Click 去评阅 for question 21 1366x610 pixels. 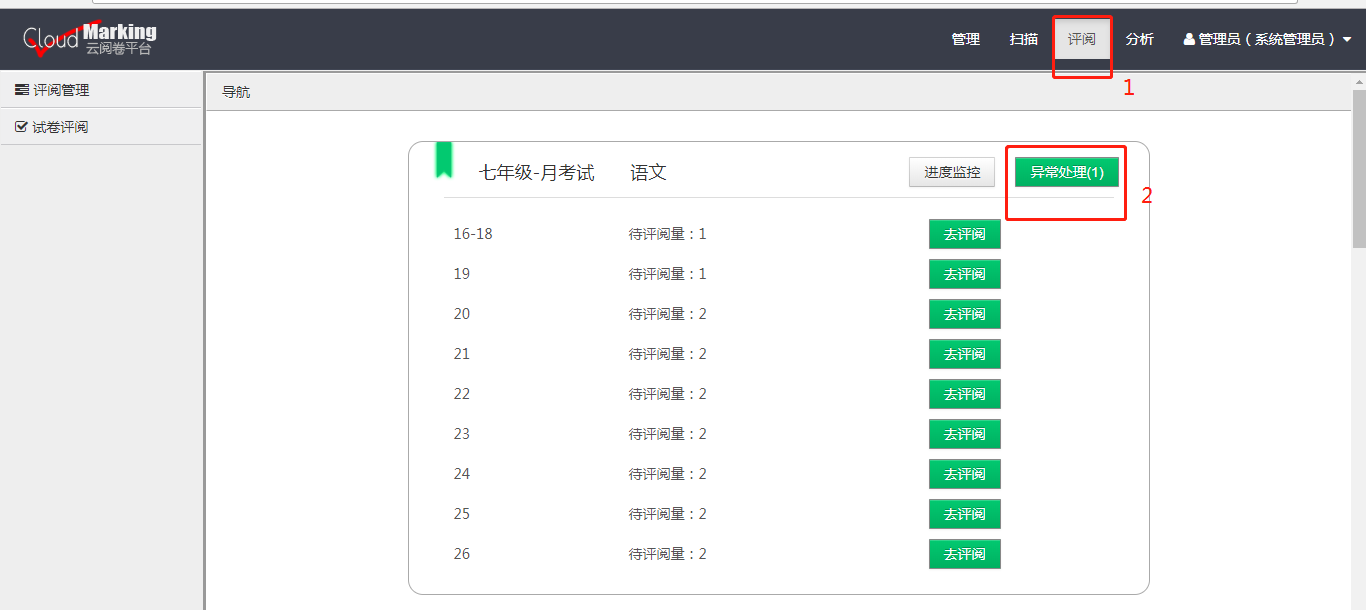click(x=965, y=354)
